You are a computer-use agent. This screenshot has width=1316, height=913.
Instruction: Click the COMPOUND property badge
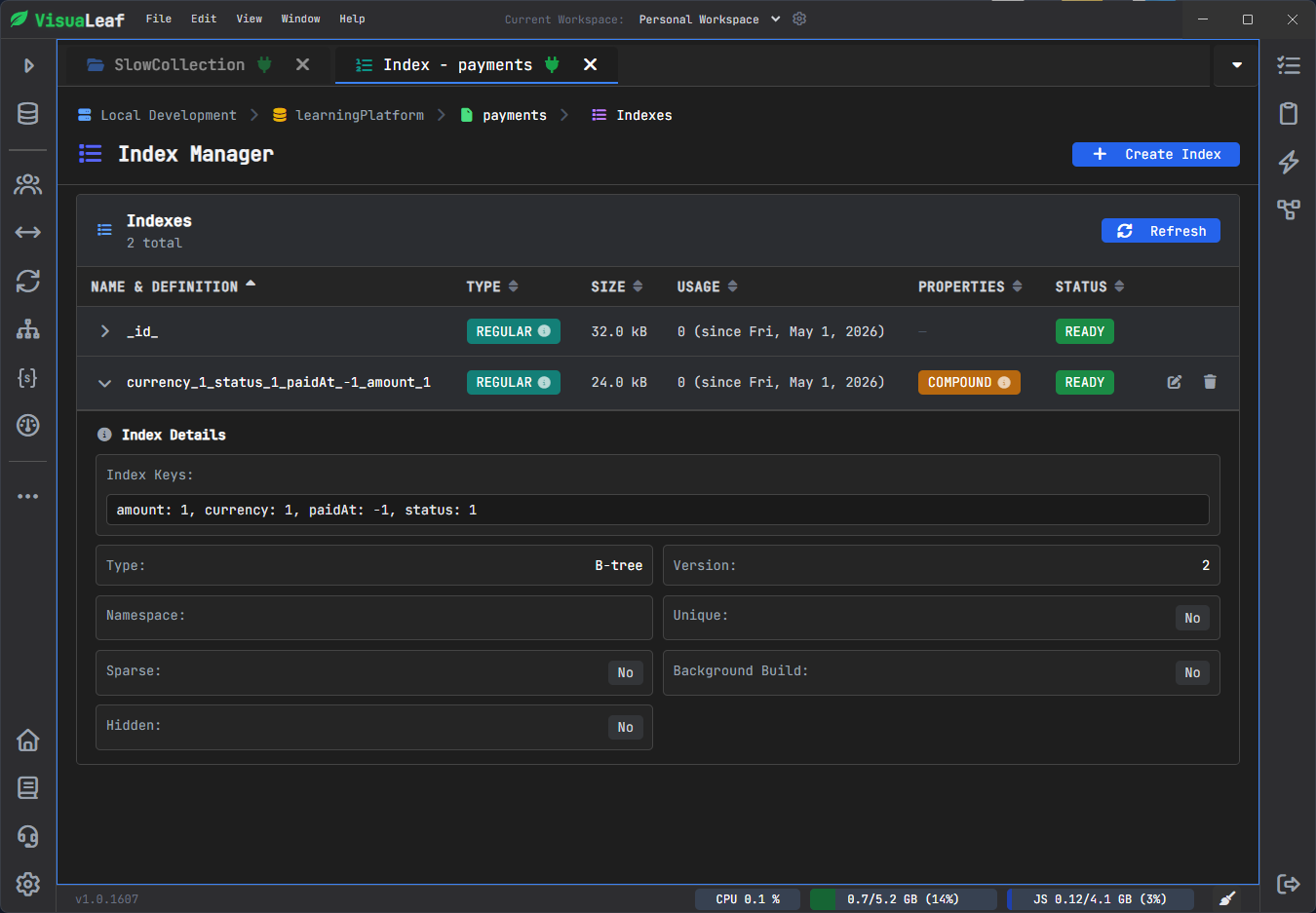[x=969, y=383]
